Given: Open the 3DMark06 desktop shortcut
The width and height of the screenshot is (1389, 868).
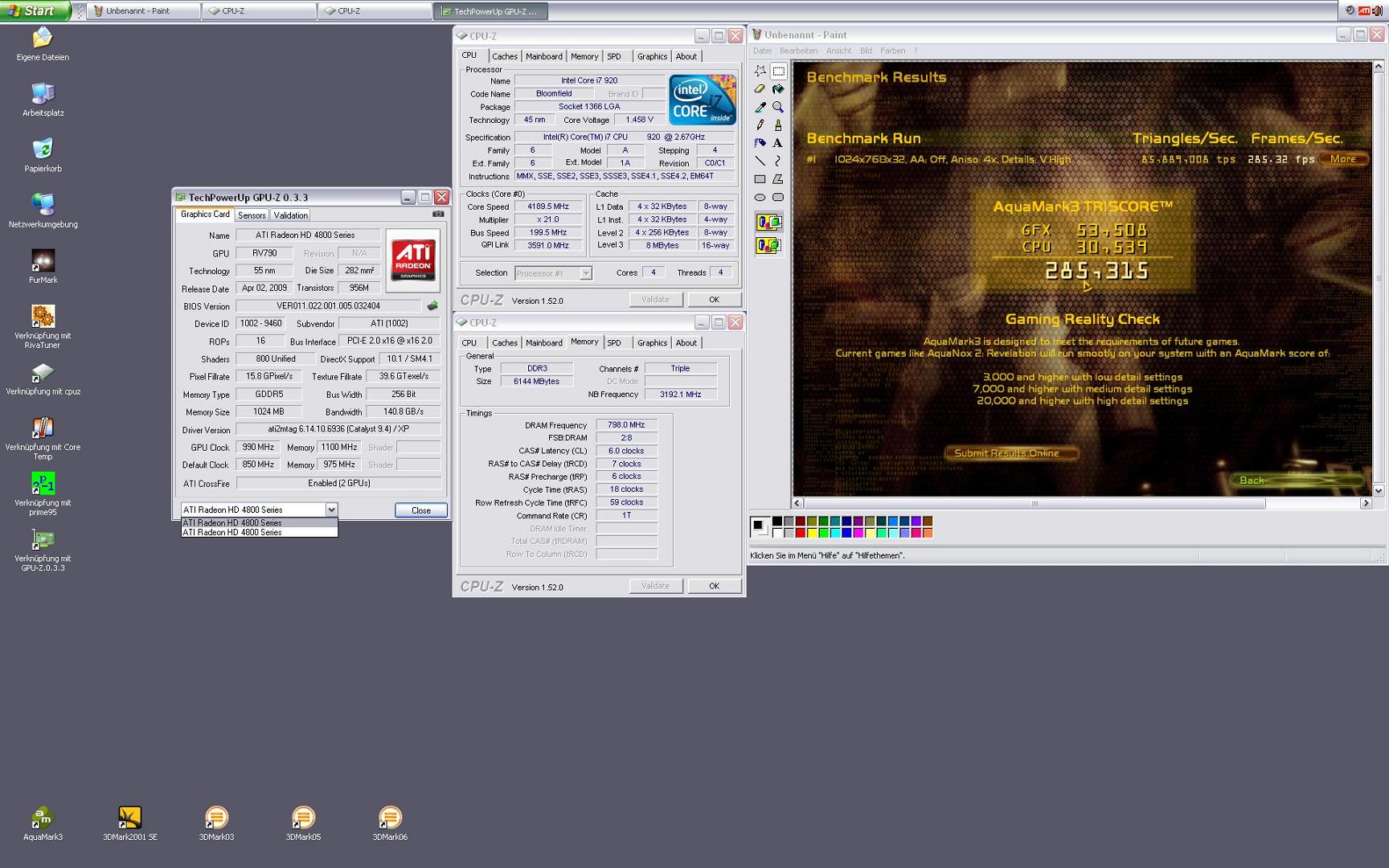Looking at the screenshot, I should coord(390,823).
